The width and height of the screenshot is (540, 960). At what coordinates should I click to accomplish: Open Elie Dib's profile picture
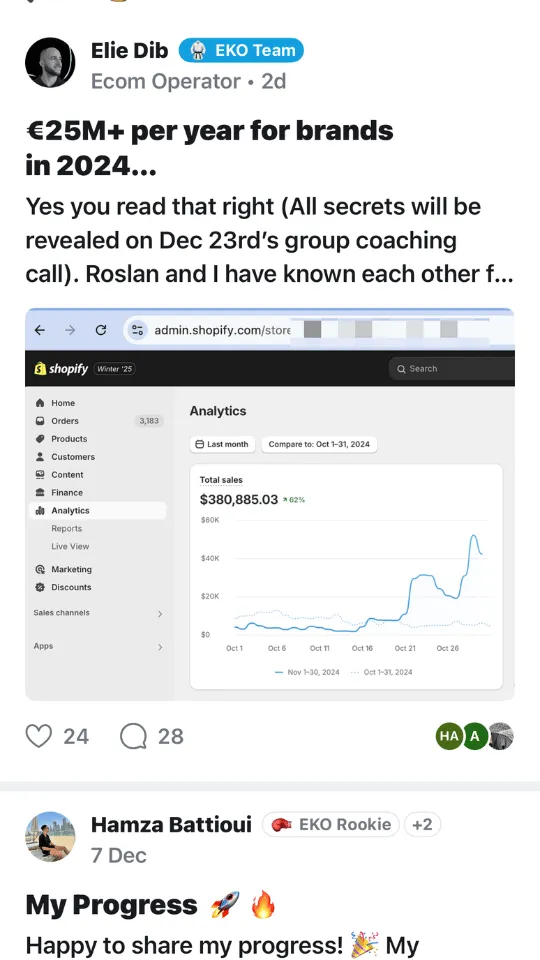coord(50,62)
